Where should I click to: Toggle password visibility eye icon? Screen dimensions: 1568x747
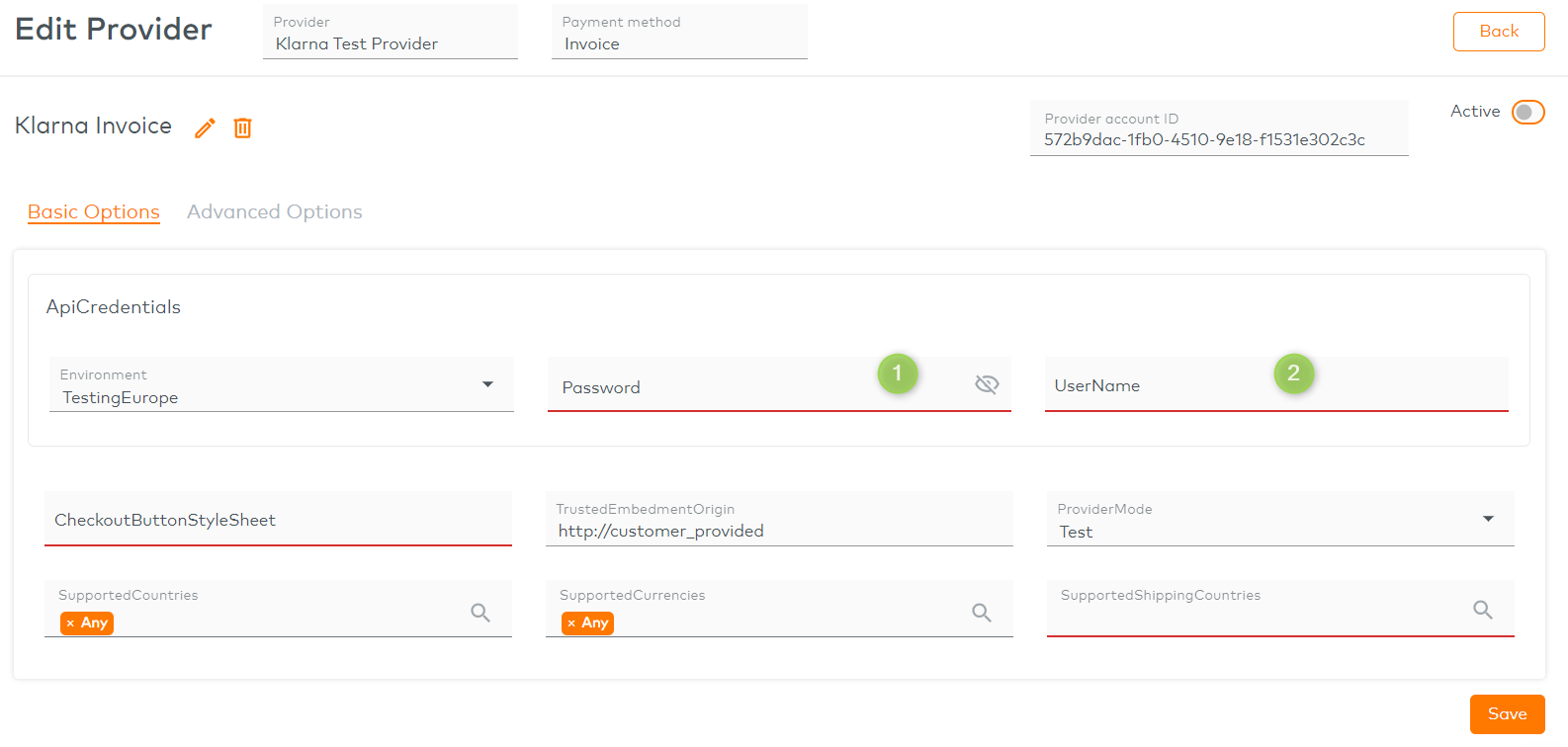(x=987, y=384)
